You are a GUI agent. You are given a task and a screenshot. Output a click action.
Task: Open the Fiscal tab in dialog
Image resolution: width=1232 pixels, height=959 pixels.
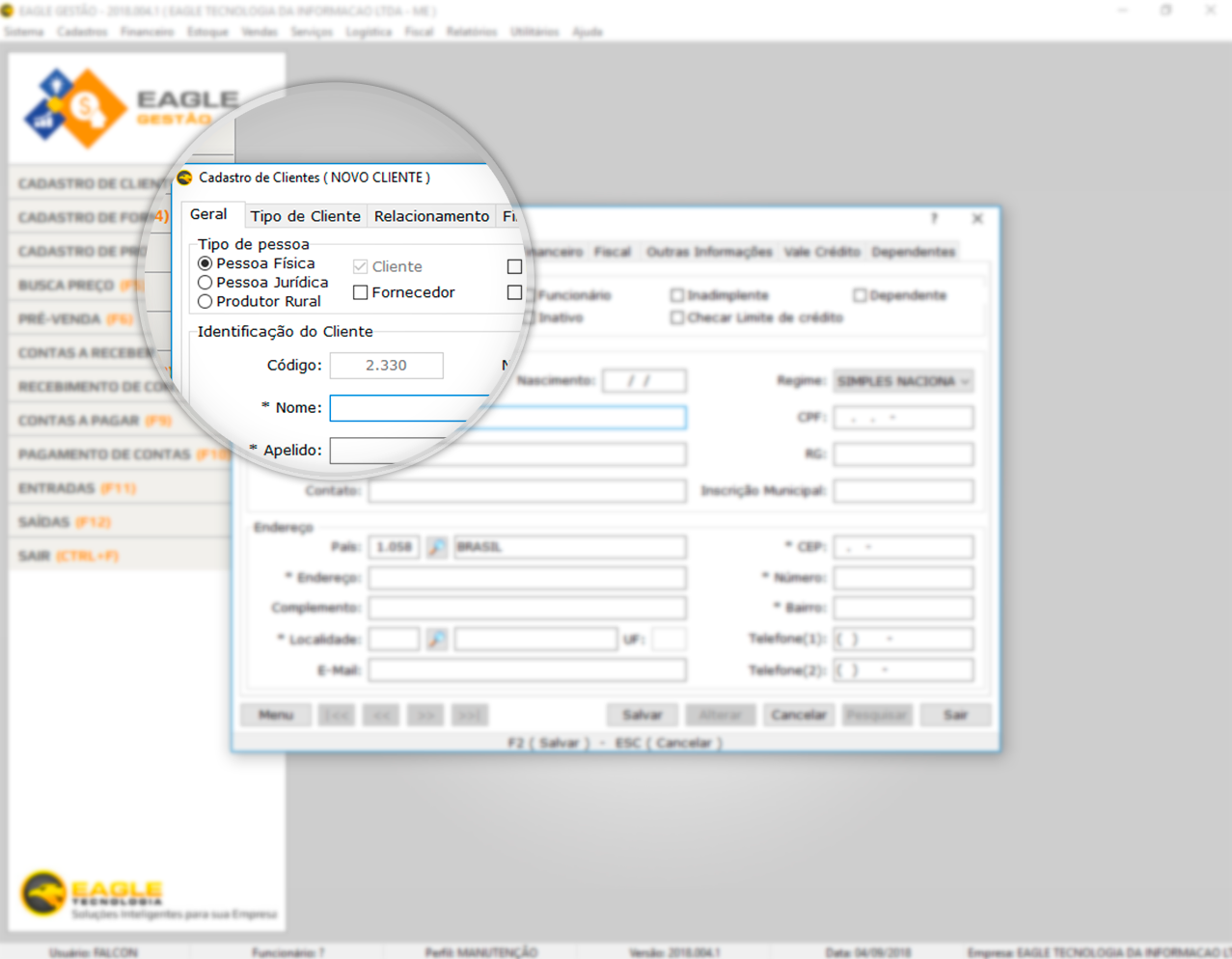point(612,252)
